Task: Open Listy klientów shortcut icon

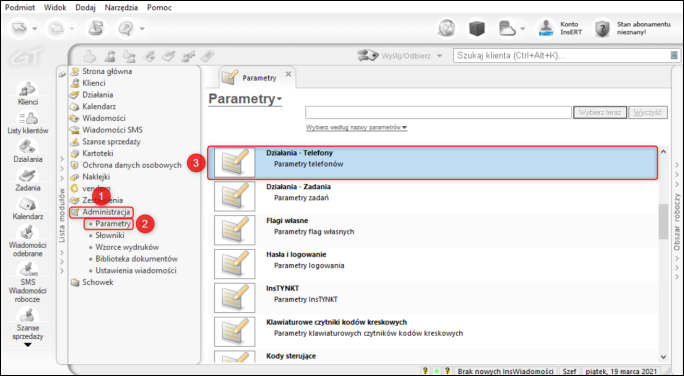Action: pyautogui.click(x=27, y=119)
